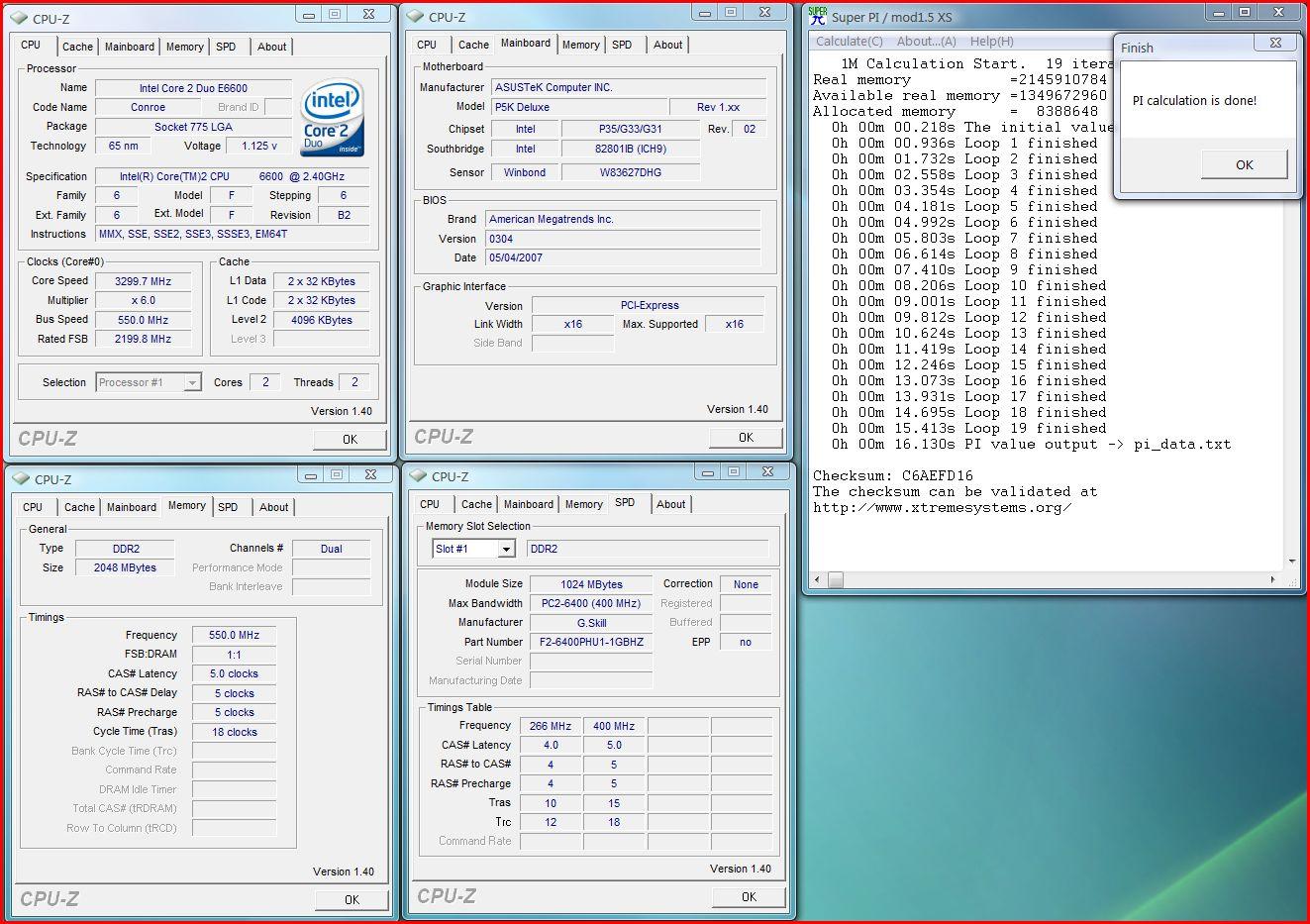Click Super PI scroll right arrow
1310x924 pixels.
click(1272, 579)
